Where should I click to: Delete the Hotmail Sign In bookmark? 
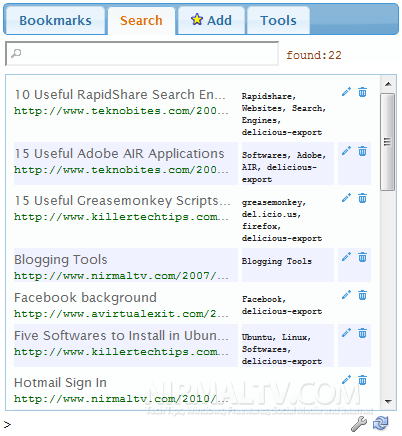pyautogui.click(x=362, y=380)
